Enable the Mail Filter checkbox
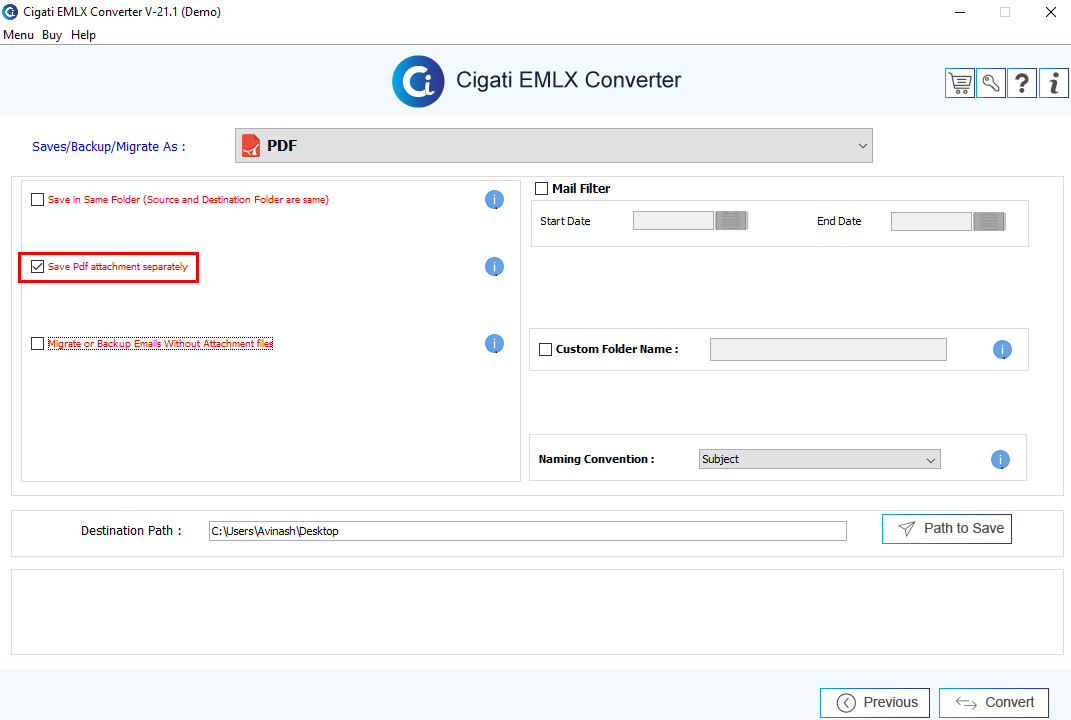 pyautogui.click(x=542, y=189)
